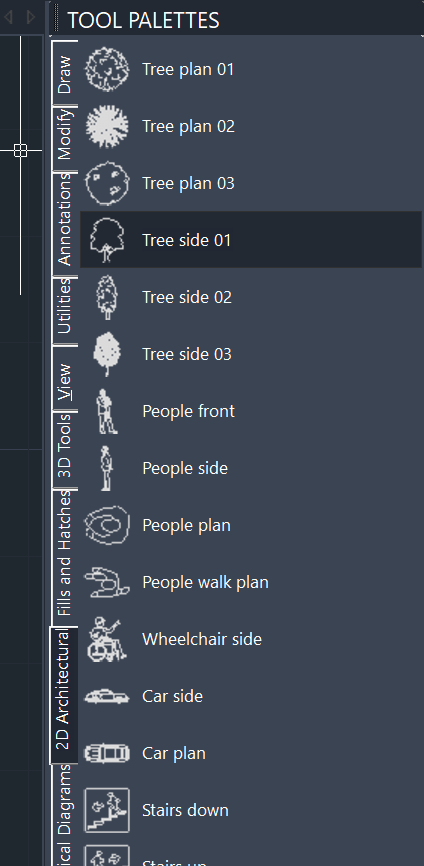Click the People plan label
Viewport: 424px width, 866px height.
(187, 525)
